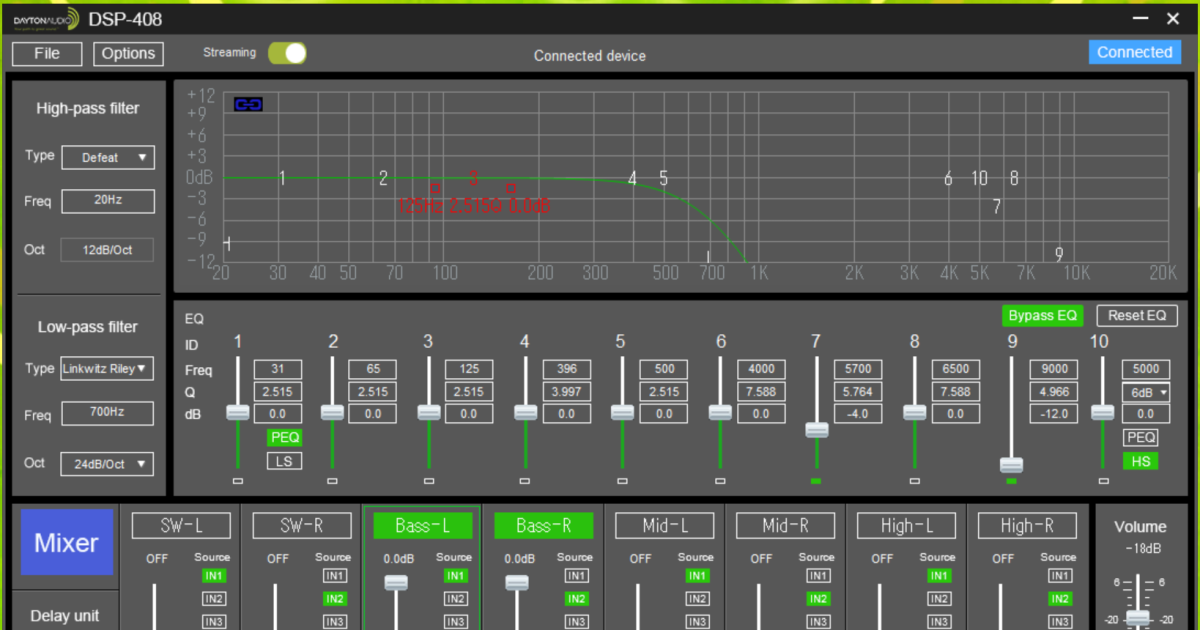Select the LS filter type for band 1
This screenshot has height=630, width=1200.
(x=284, y=460)
